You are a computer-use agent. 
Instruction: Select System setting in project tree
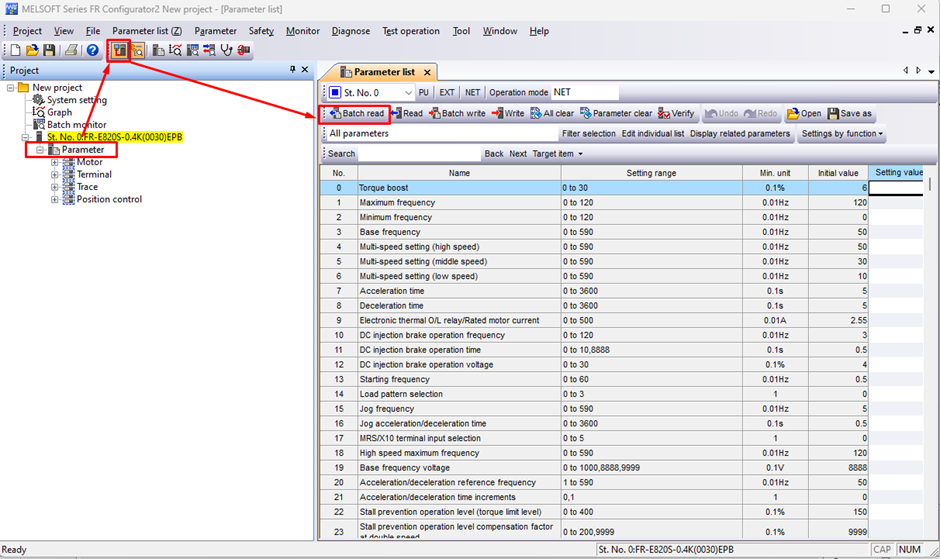77,100
